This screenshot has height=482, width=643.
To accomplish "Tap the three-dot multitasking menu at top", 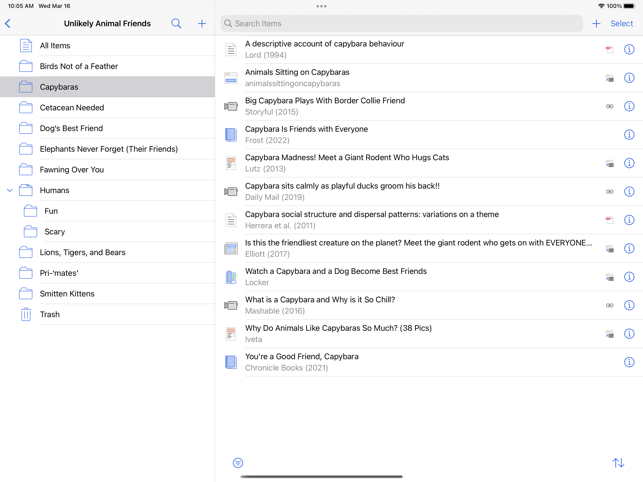I will (321, 6).
